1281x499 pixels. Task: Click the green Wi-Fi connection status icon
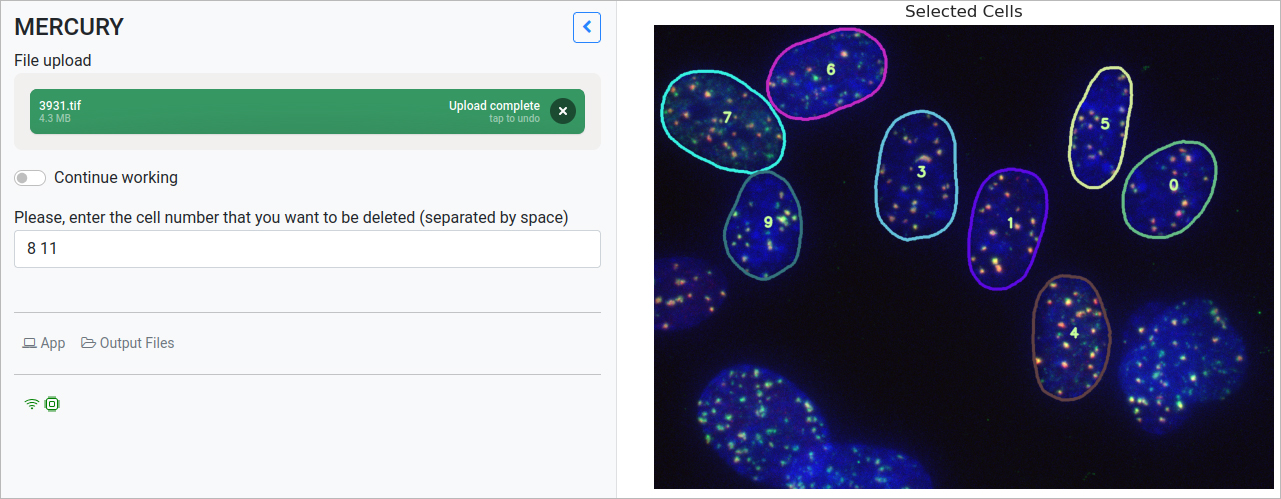(x=32, y=404)
